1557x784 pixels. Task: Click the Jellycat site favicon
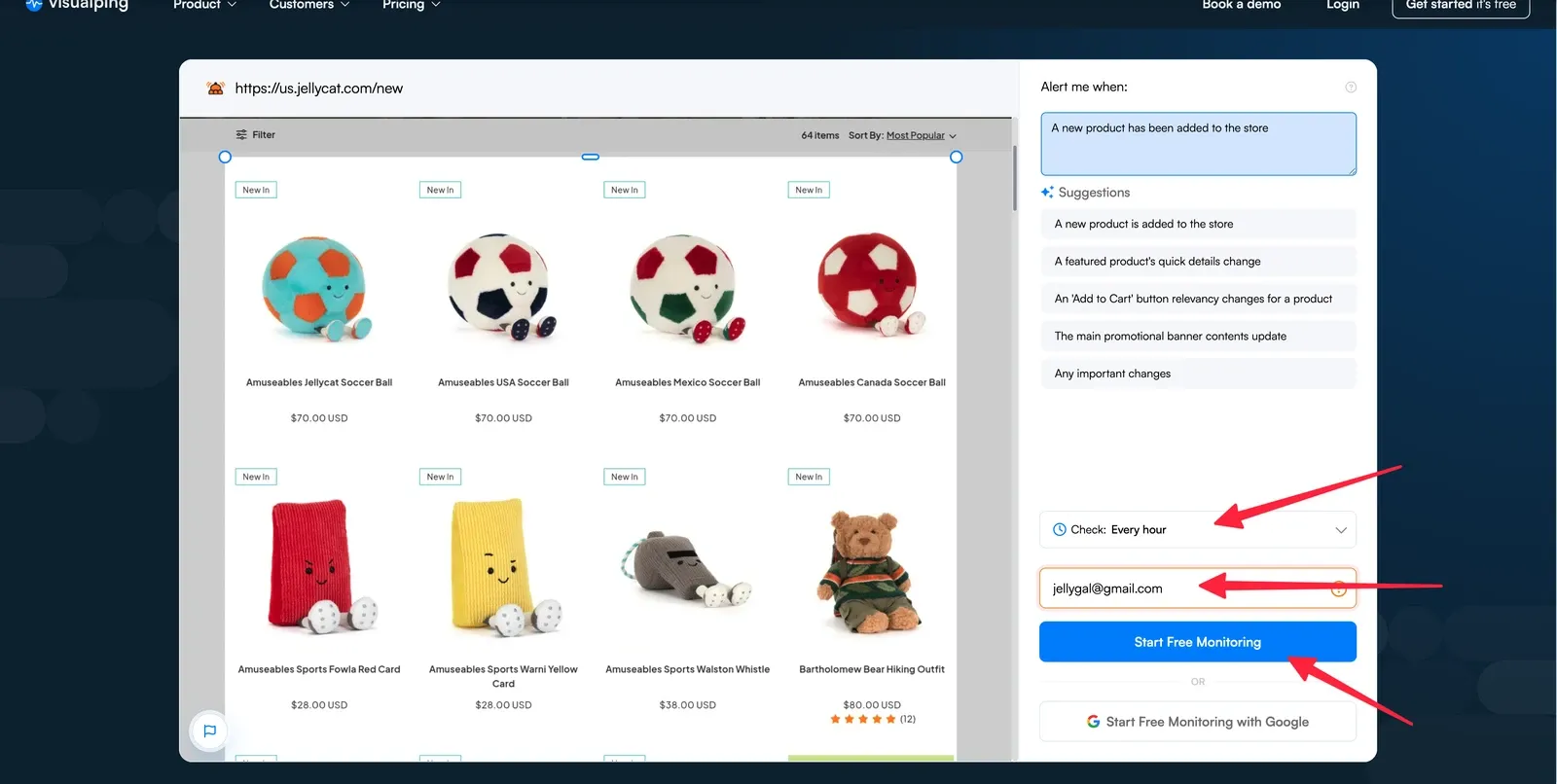(x=215, y=89)
